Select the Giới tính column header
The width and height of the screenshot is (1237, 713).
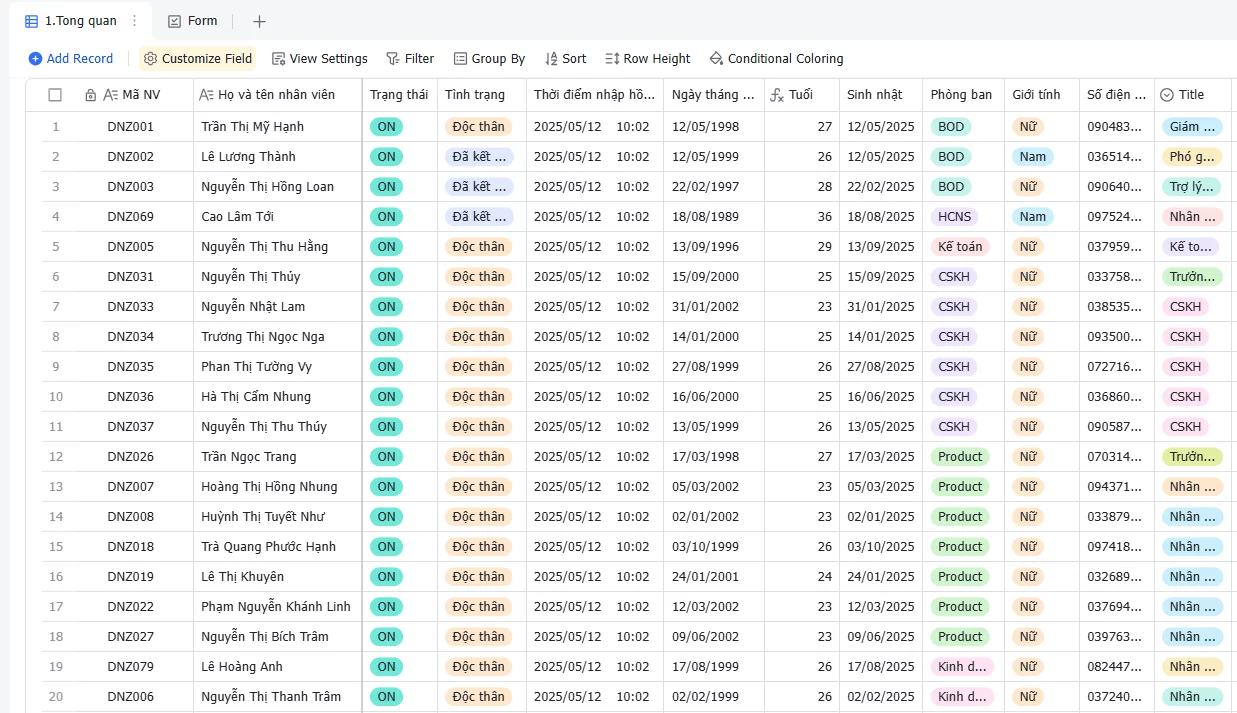(1041, 95)
